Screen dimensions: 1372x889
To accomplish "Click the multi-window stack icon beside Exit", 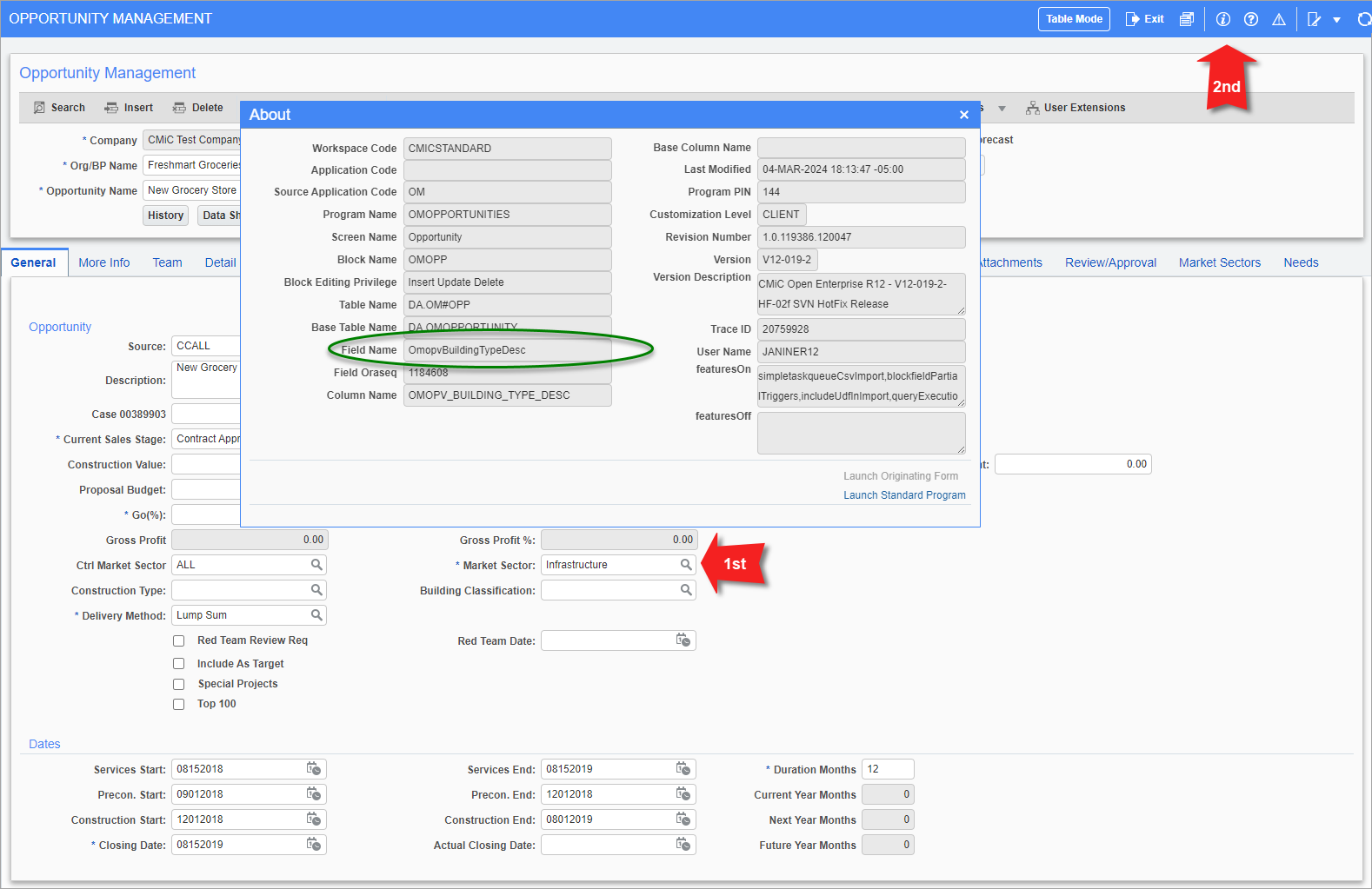I will [x=1187, y=19].
